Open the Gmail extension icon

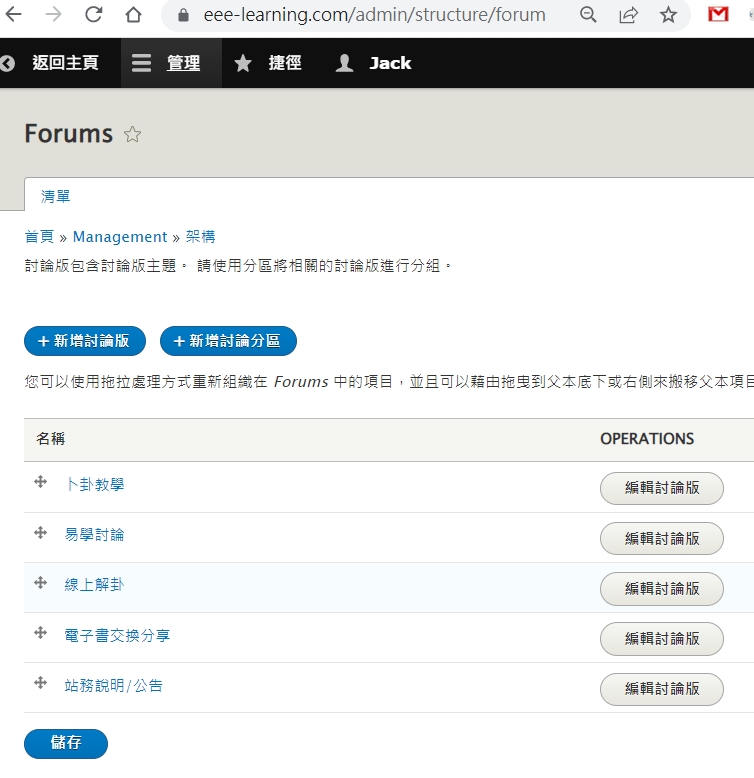tap(718, 15)
